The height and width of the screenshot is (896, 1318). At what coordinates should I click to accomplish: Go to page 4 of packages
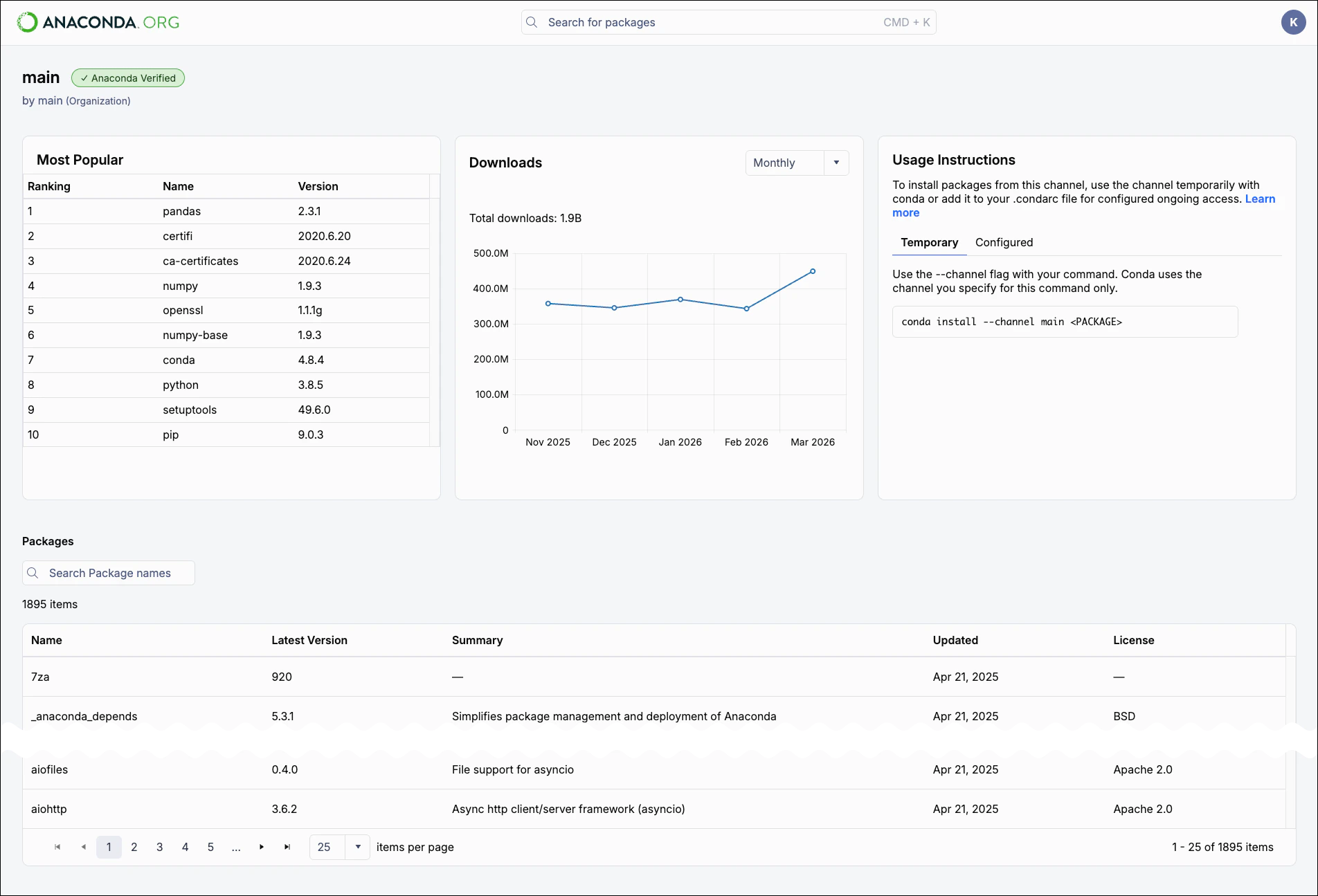(186, 847)
